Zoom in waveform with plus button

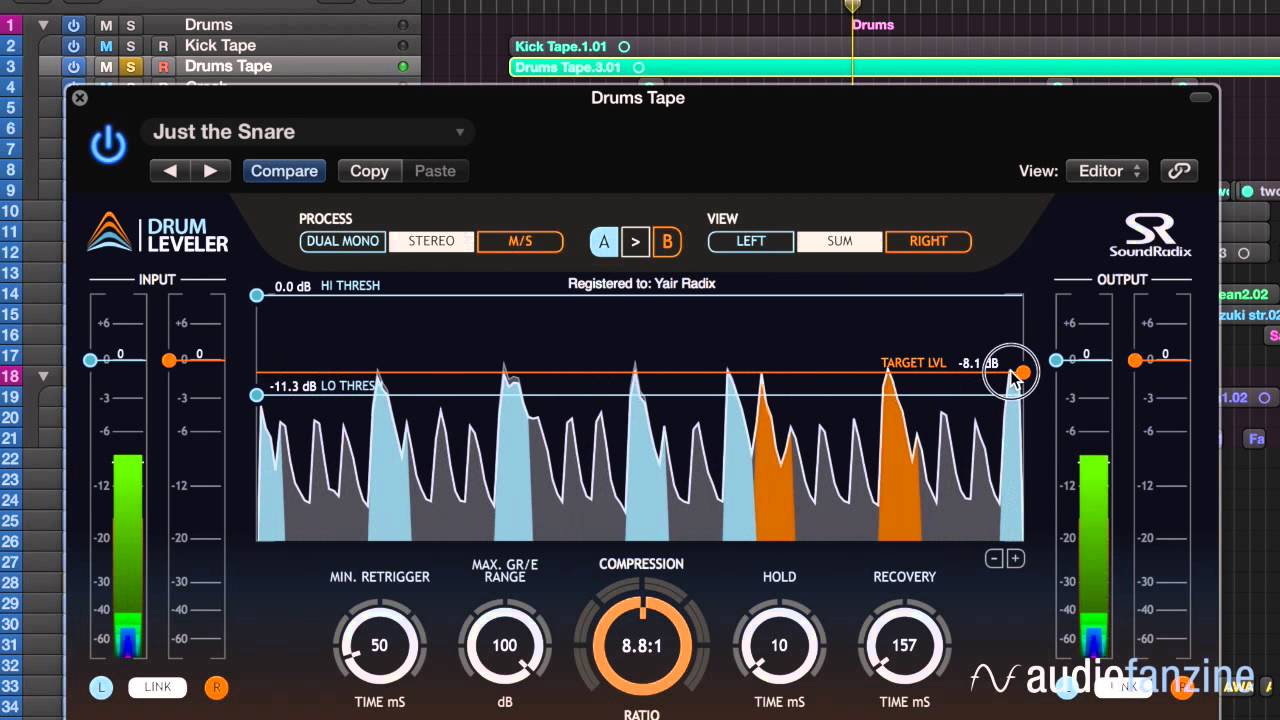[1015, 559]
